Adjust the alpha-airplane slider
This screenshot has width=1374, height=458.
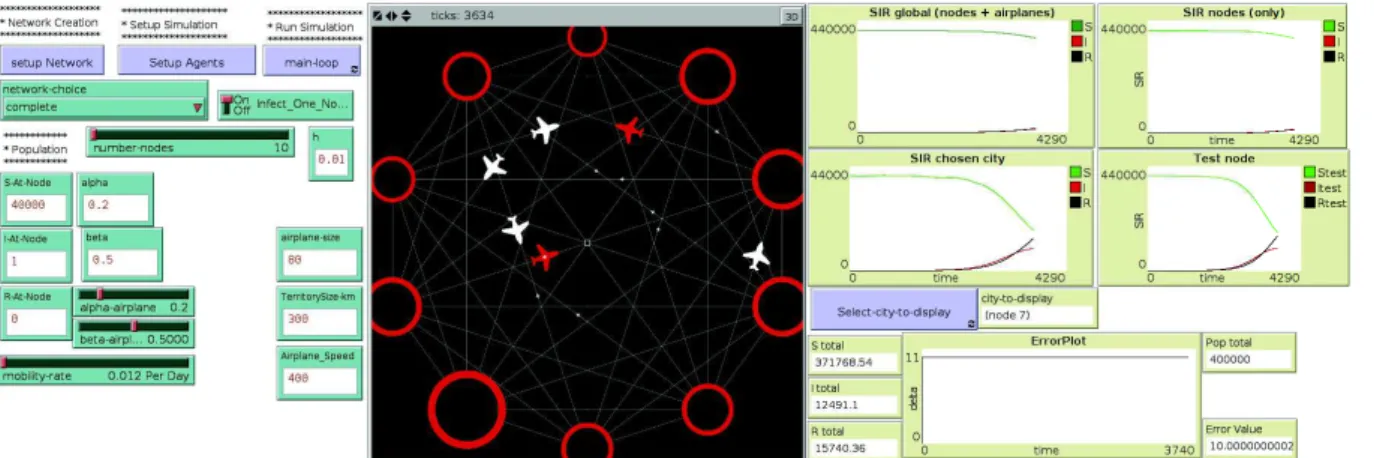(x=134, y=301)
